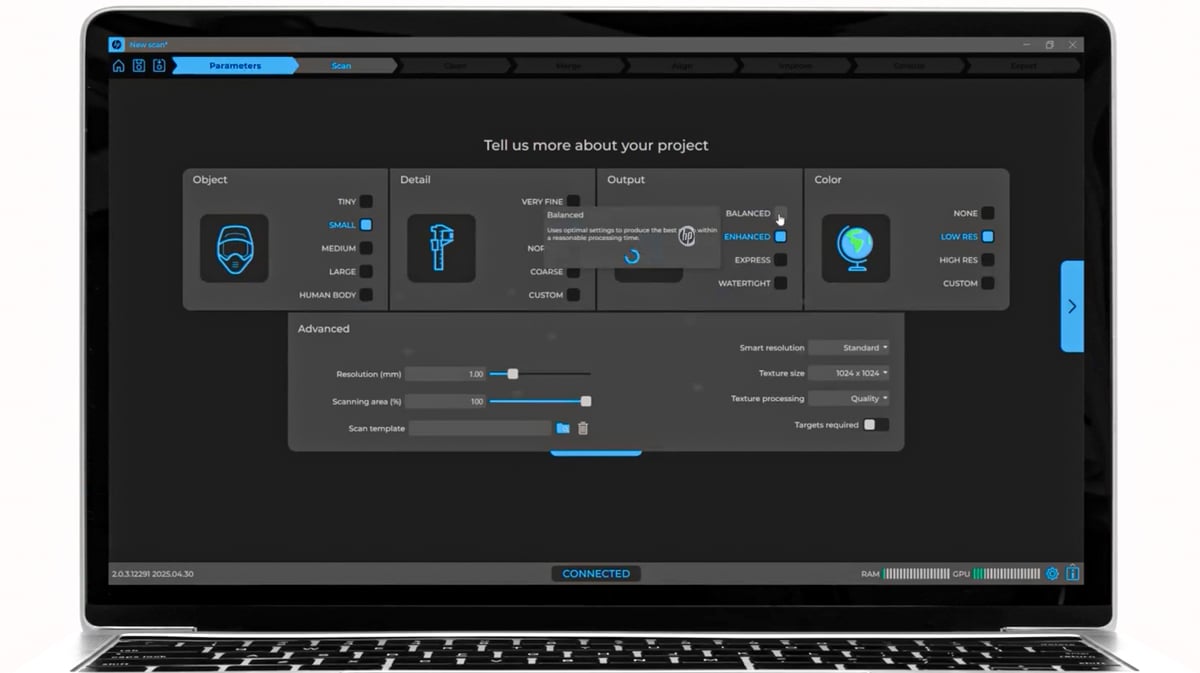
Task: Click the Clean workflow step
Action: coord(455,66)
